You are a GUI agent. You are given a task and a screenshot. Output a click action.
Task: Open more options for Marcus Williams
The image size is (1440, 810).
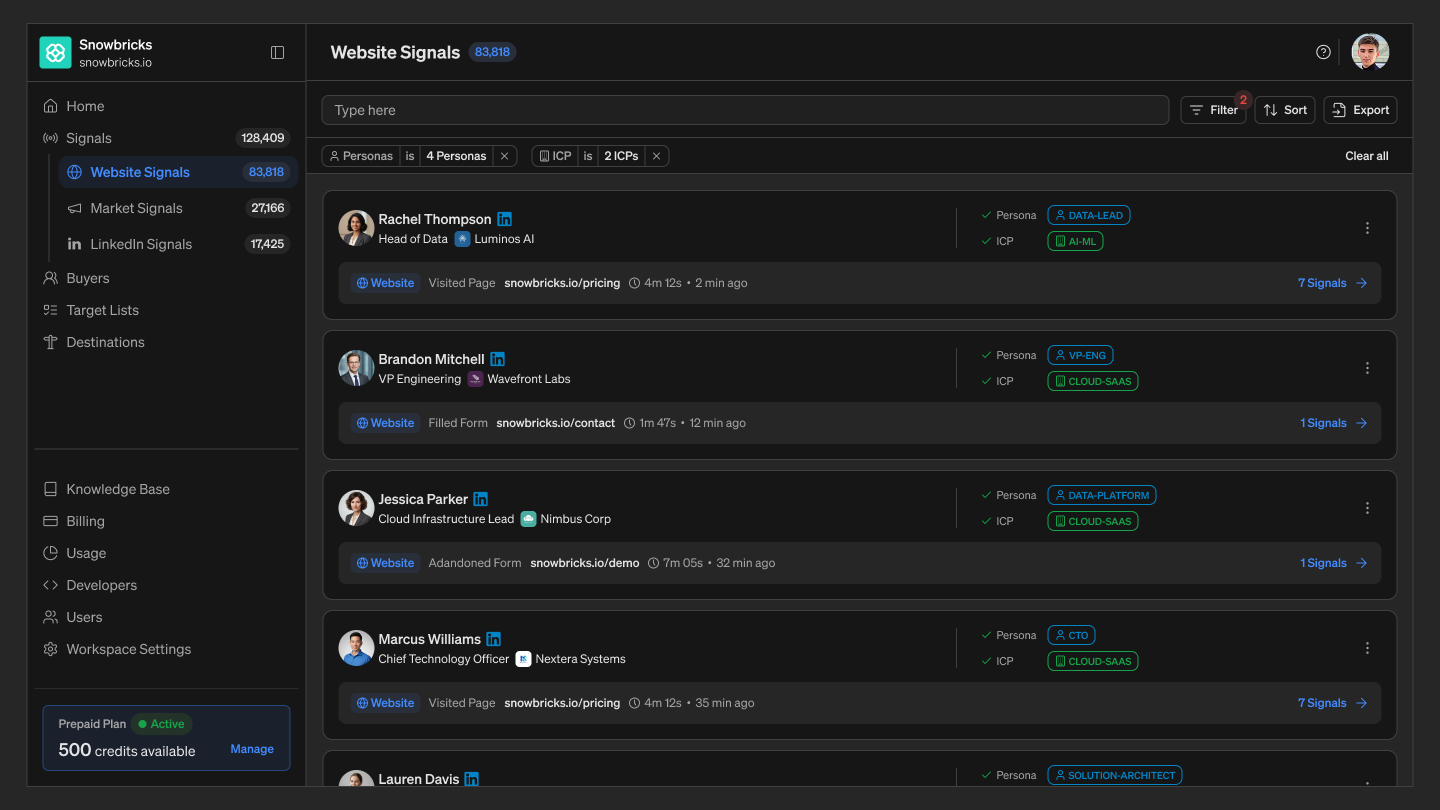coord(1367,648)
